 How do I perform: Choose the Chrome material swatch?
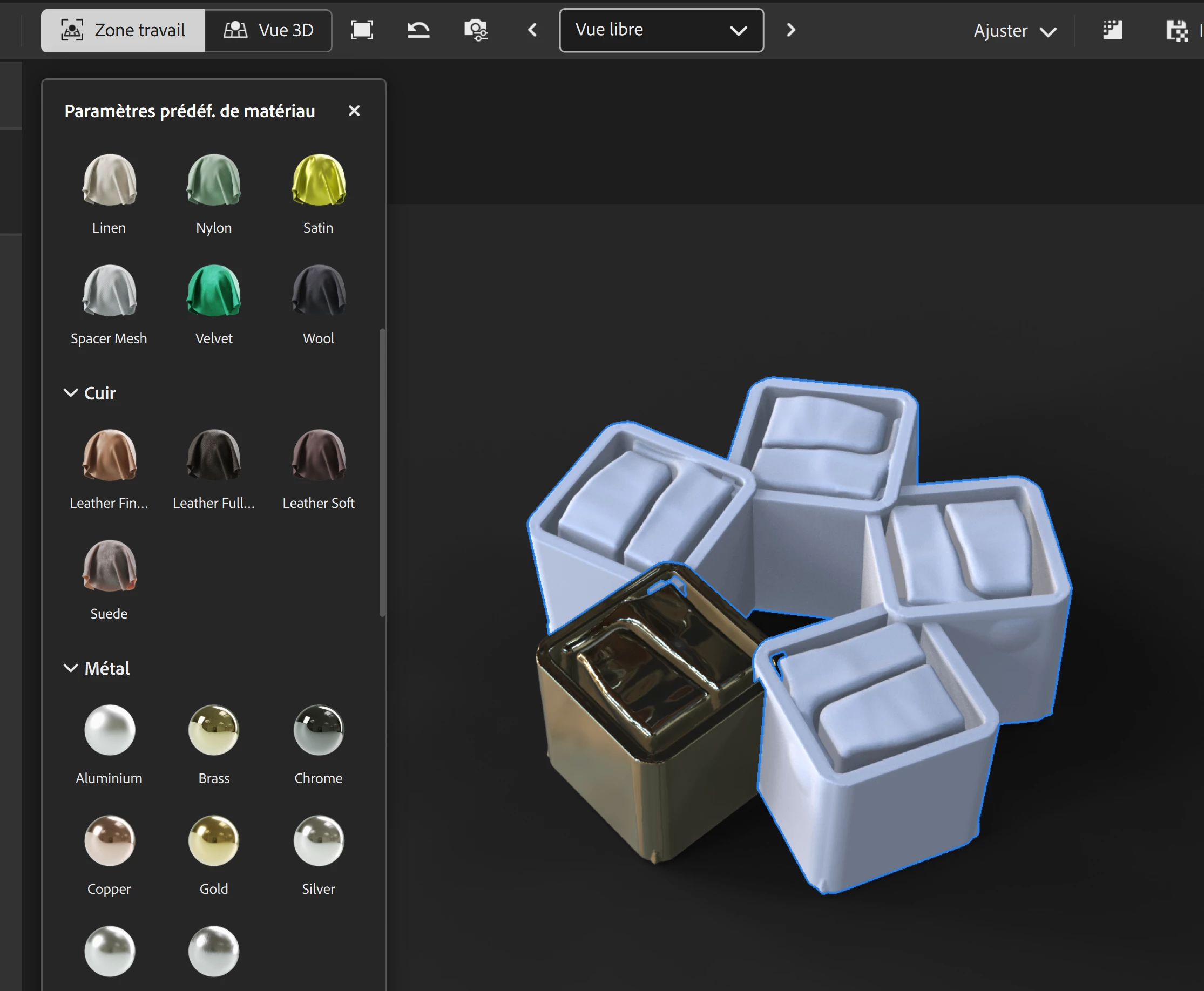[x=318, y=730]
